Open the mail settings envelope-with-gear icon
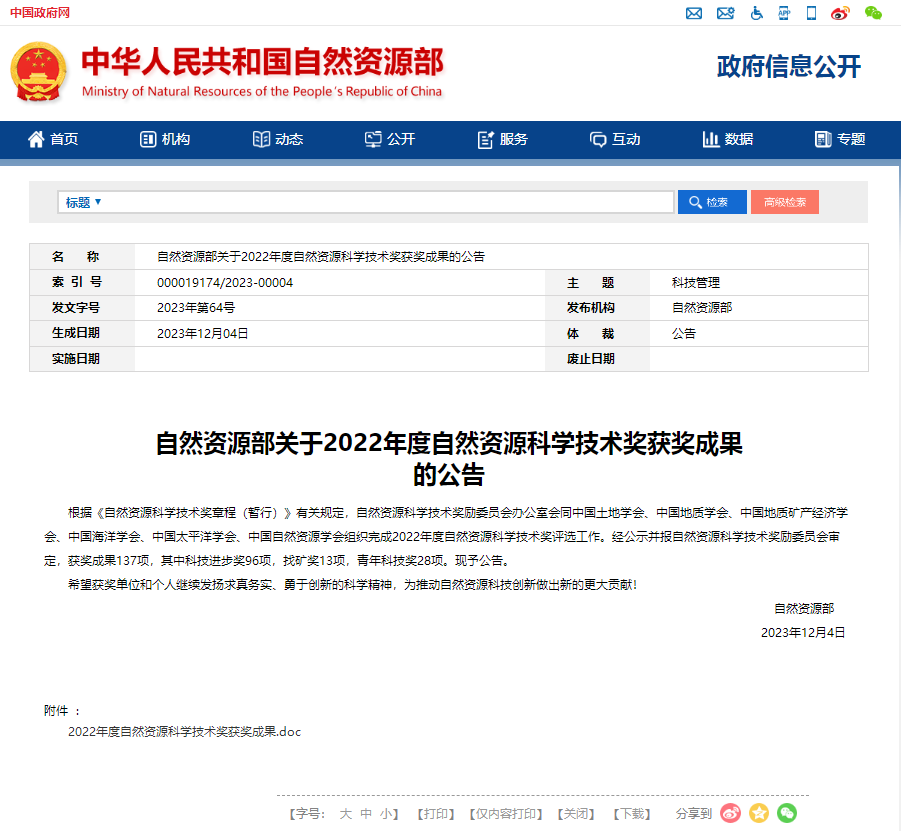The image size is (901, 831). tap(725, 13)
